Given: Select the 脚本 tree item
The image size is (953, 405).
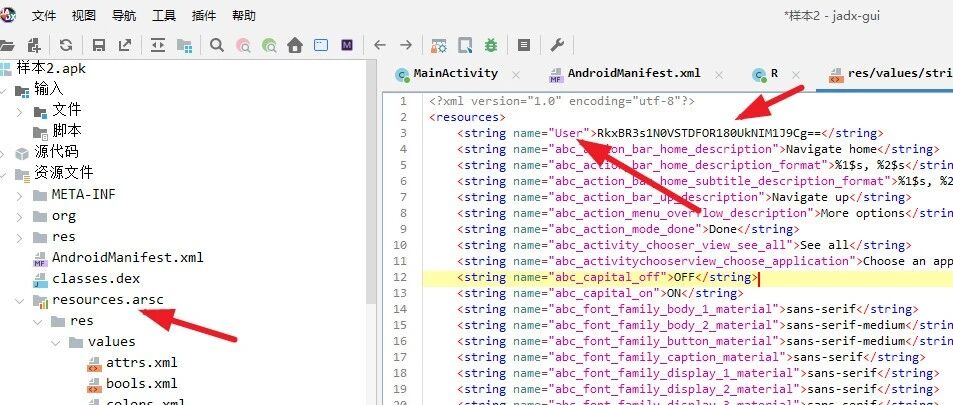Looking at the screenshot, I should 67,131.
